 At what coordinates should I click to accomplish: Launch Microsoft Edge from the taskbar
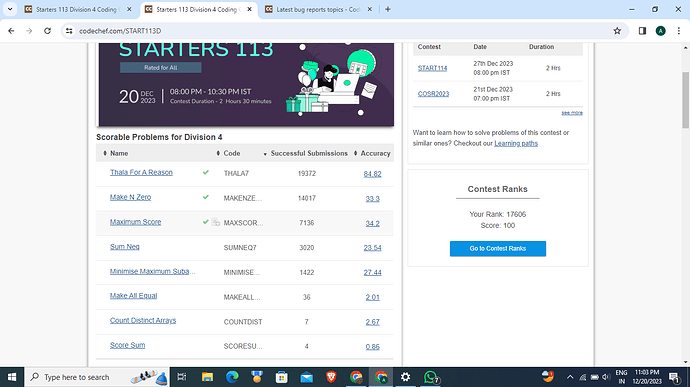(232, 377)
